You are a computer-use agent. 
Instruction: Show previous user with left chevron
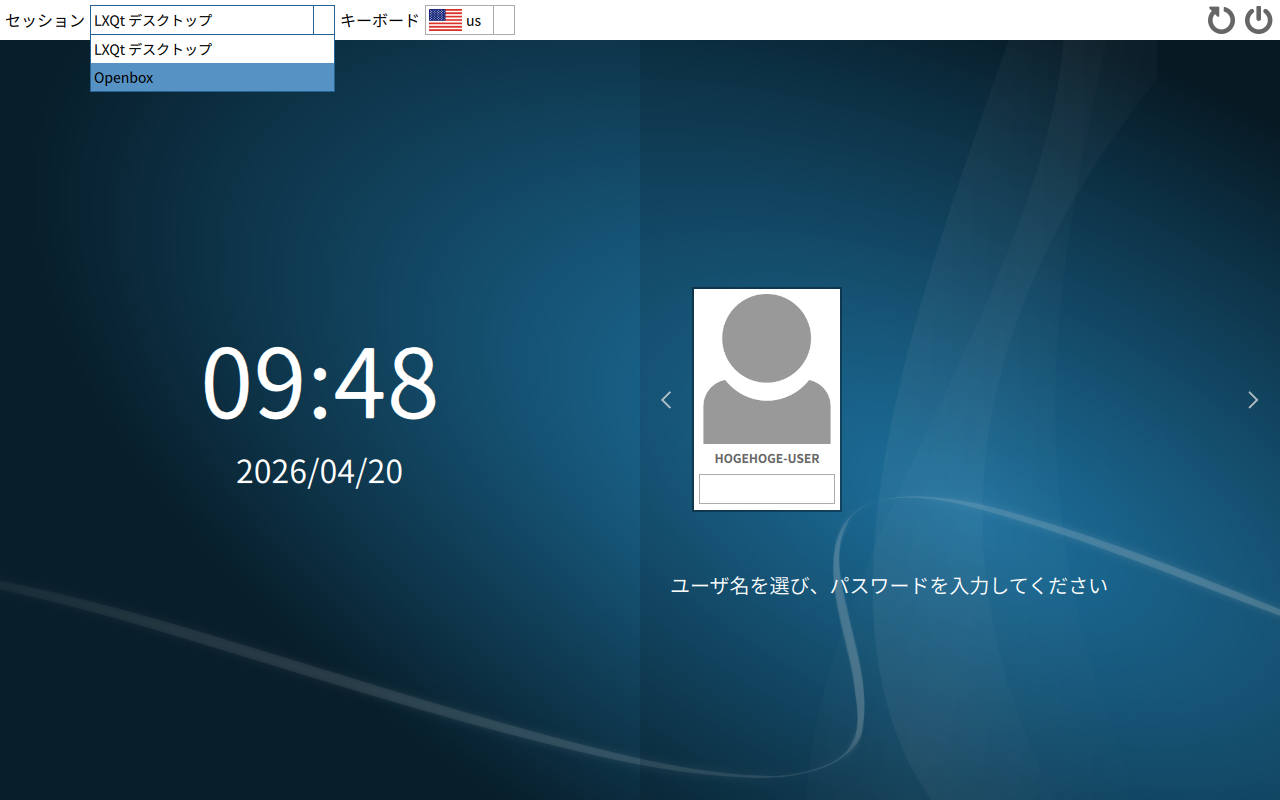point(666,400)
